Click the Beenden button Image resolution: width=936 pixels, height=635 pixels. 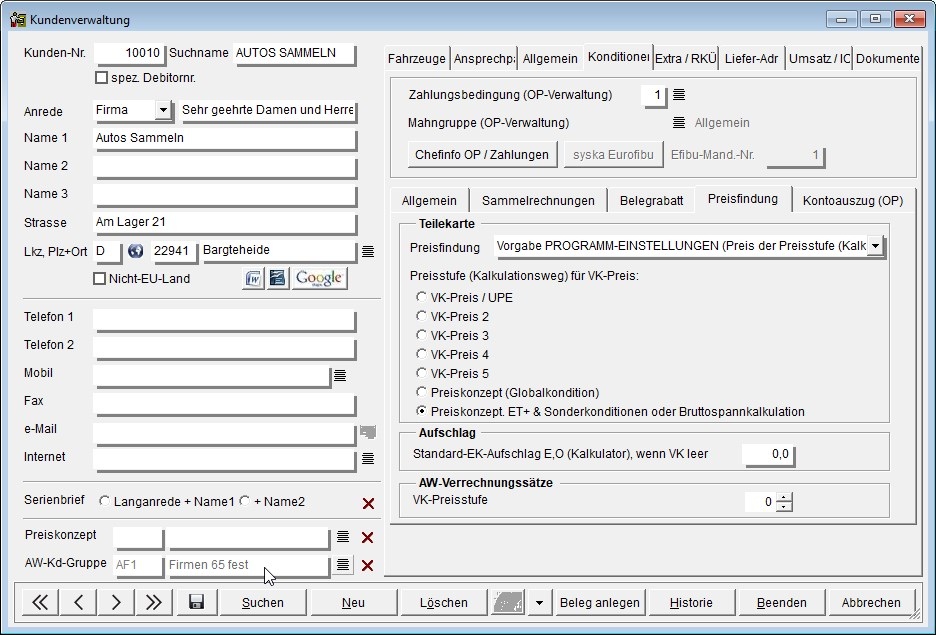(x=781, y=602)
